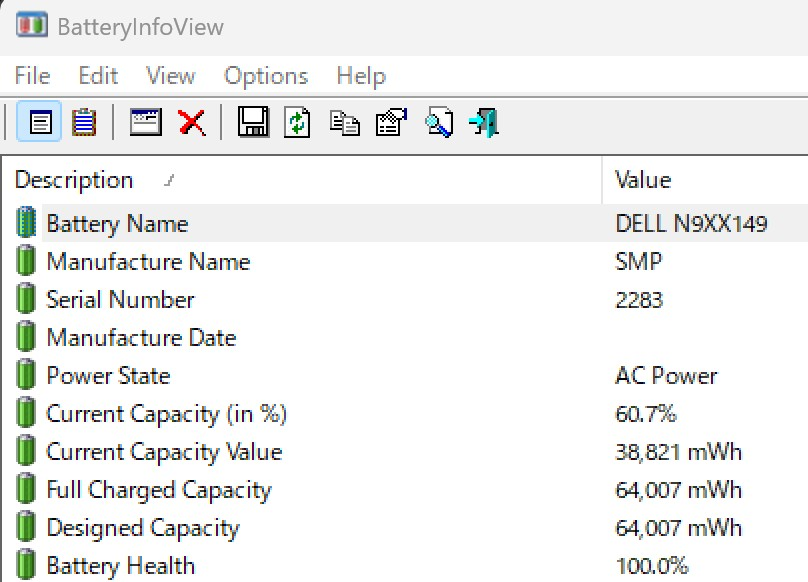Select the Power State row
This screenshot has height=582, width=808.
(406, 375)
